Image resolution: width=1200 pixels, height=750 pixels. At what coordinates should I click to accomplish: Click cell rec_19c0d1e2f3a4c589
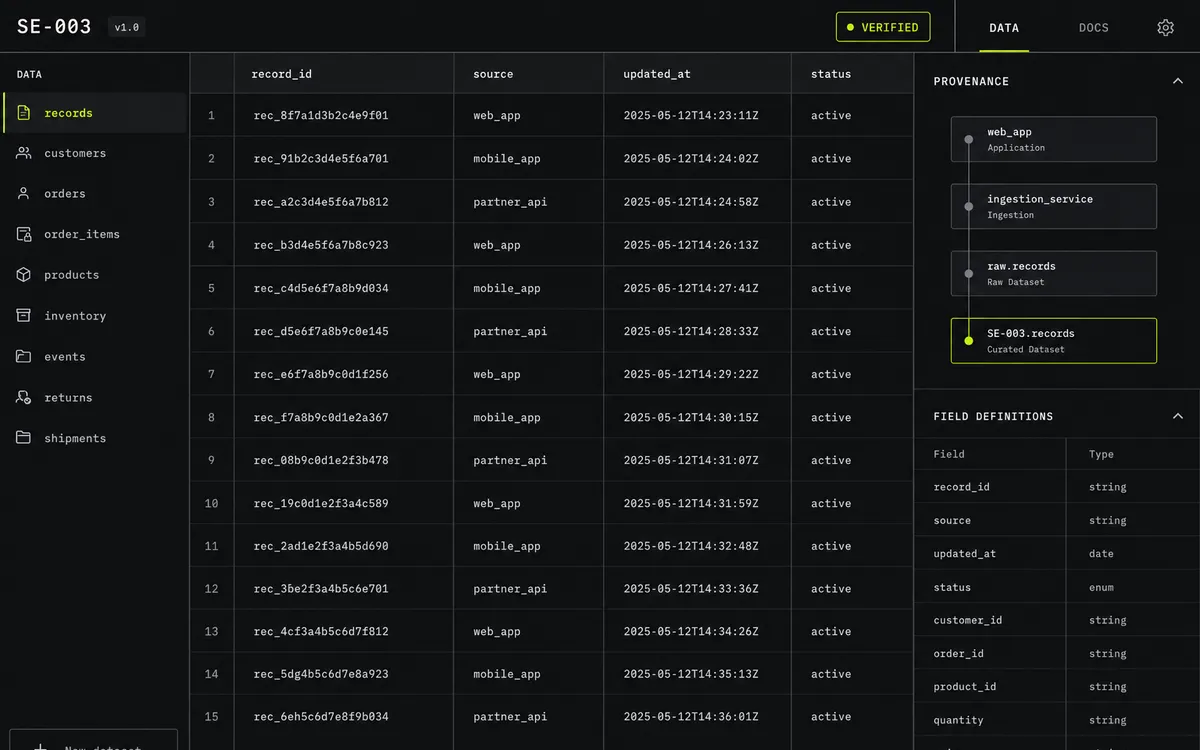click(321, 503)
